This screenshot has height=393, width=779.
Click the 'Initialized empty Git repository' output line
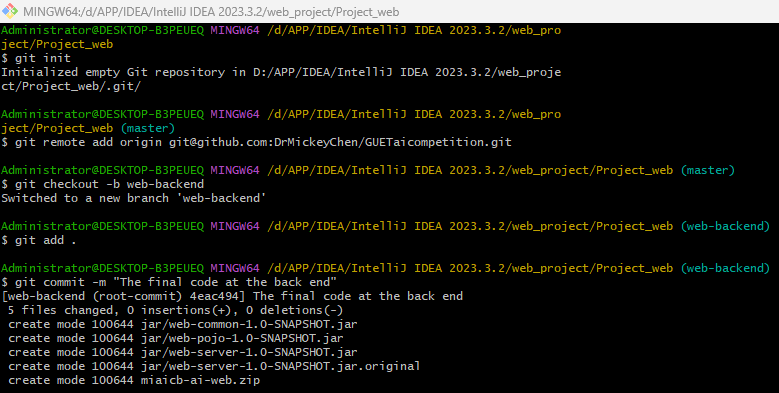pyautogui.click(x=281, y=72)
